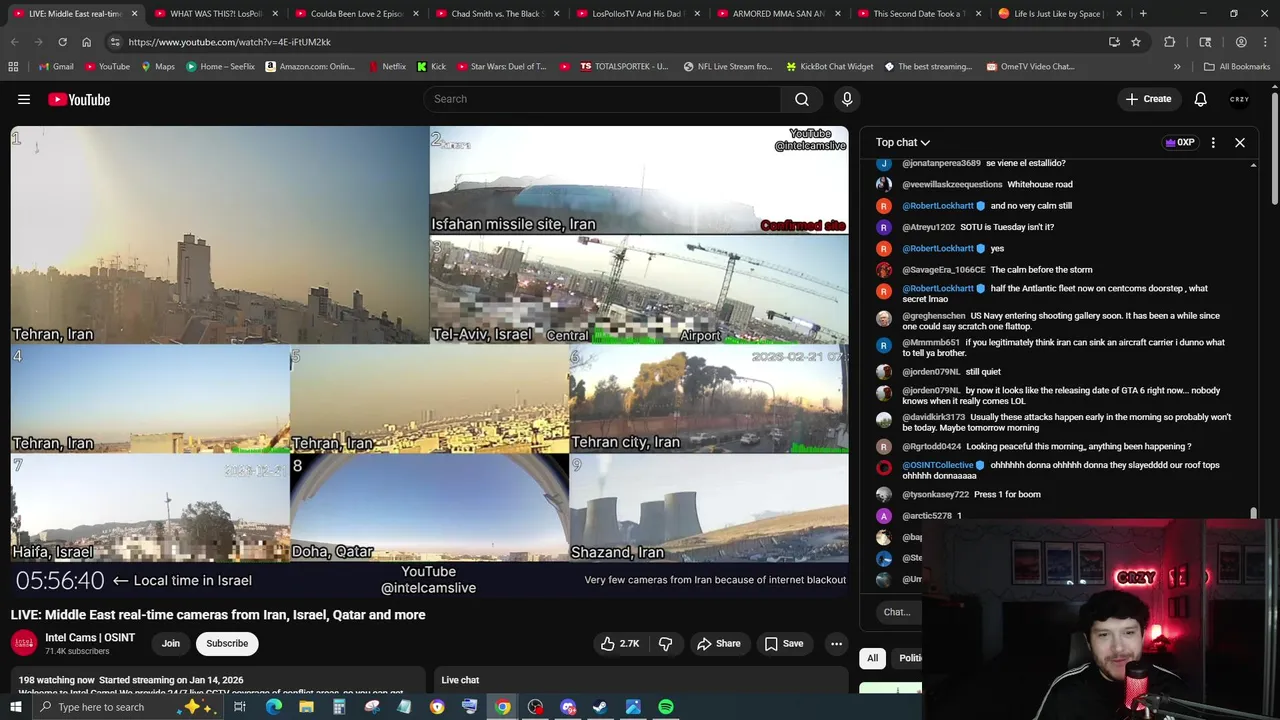
Task: Open Intel Cams | OSINT channel link
Action: [x=90, y=638]
